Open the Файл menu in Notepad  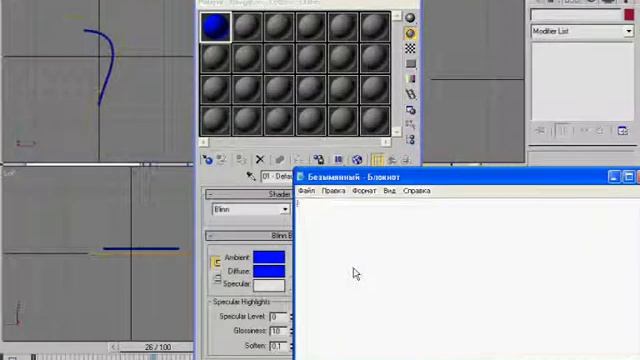click(x=307, y=191)
